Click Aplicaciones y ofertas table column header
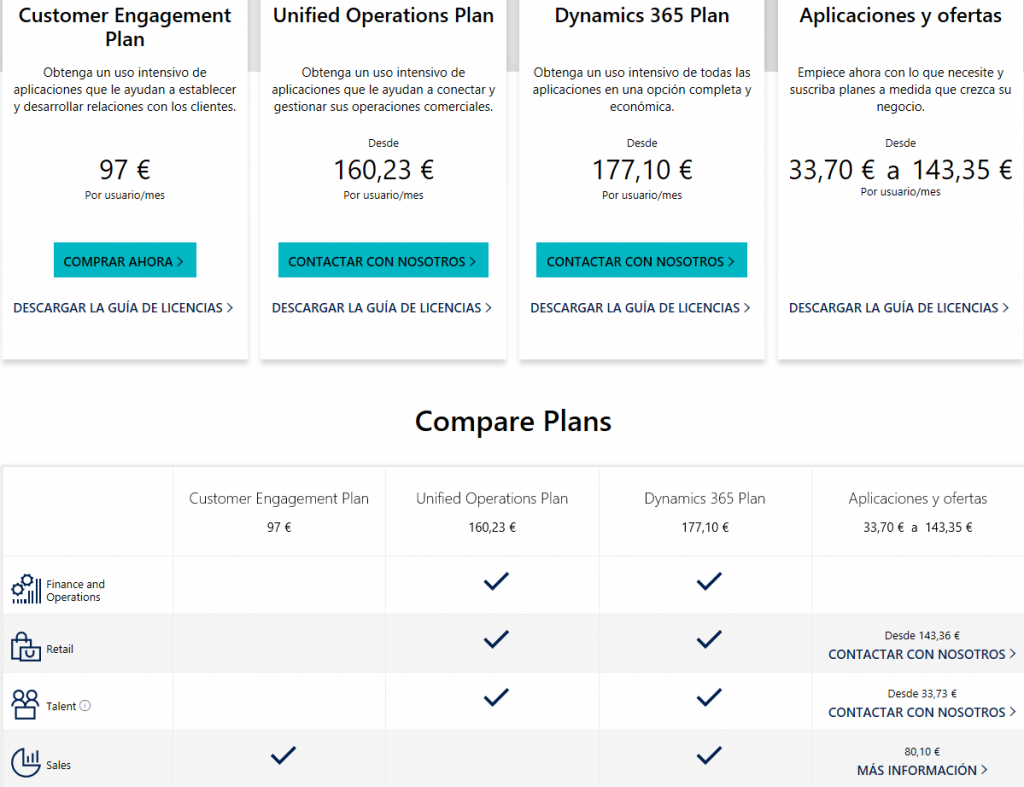This screenshot has width=1024, height=787. click(x=918, y=498)
